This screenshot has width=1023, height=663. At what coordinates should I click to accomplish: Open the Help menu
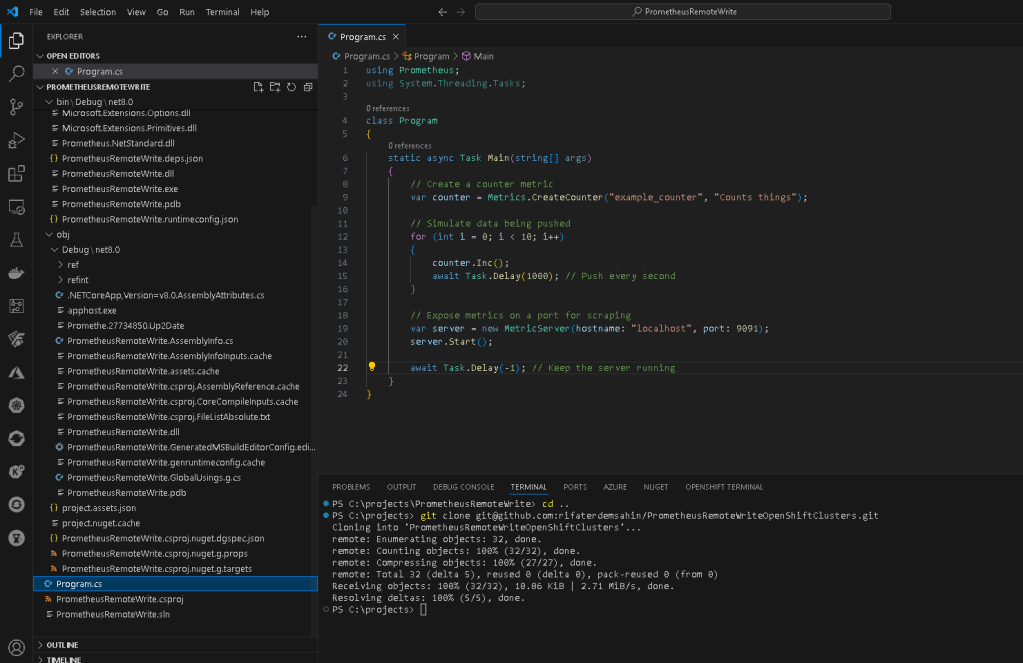pyautogui.click(x=260, y=12)
